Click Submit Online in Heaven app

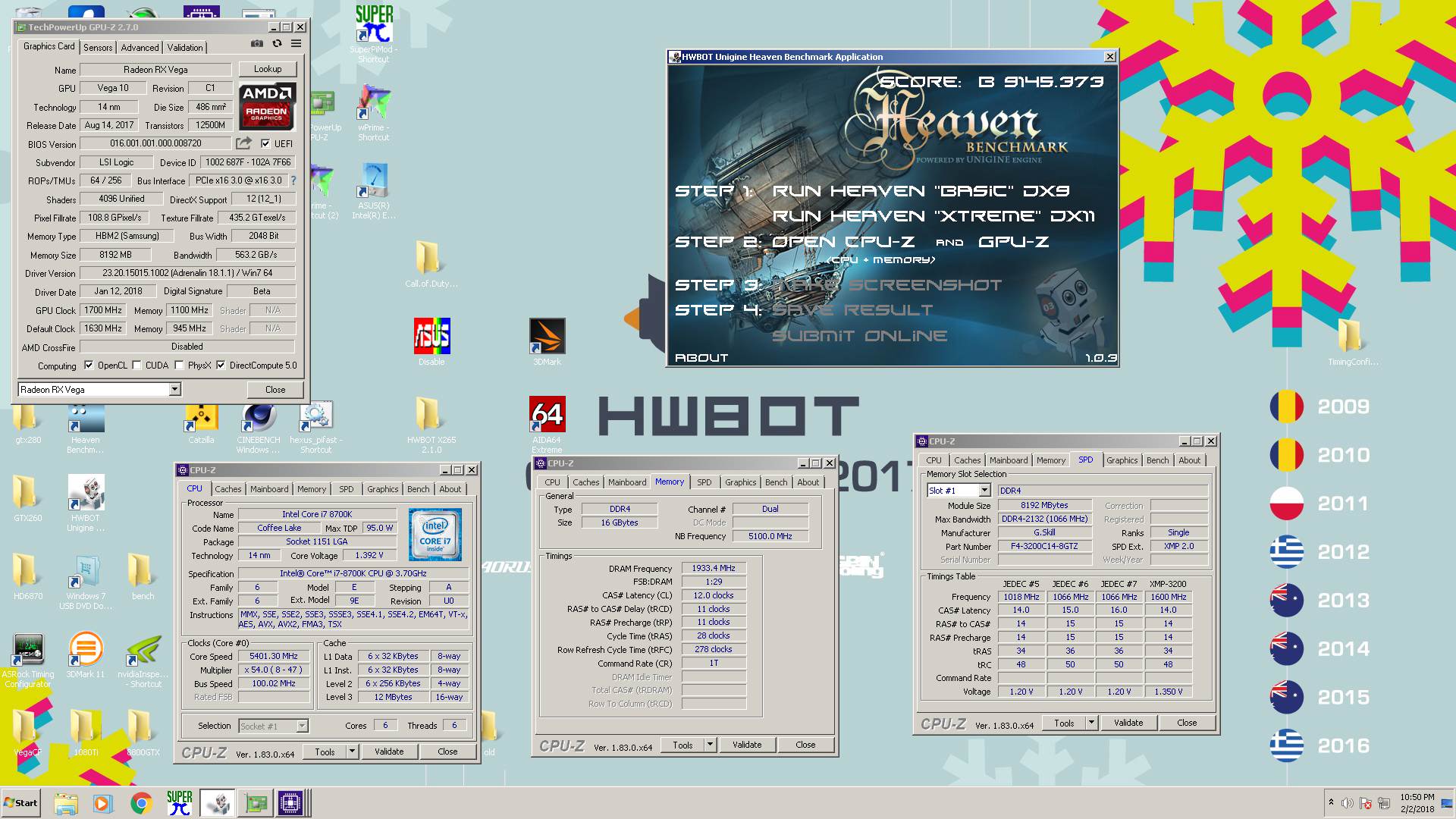[860, 336]
